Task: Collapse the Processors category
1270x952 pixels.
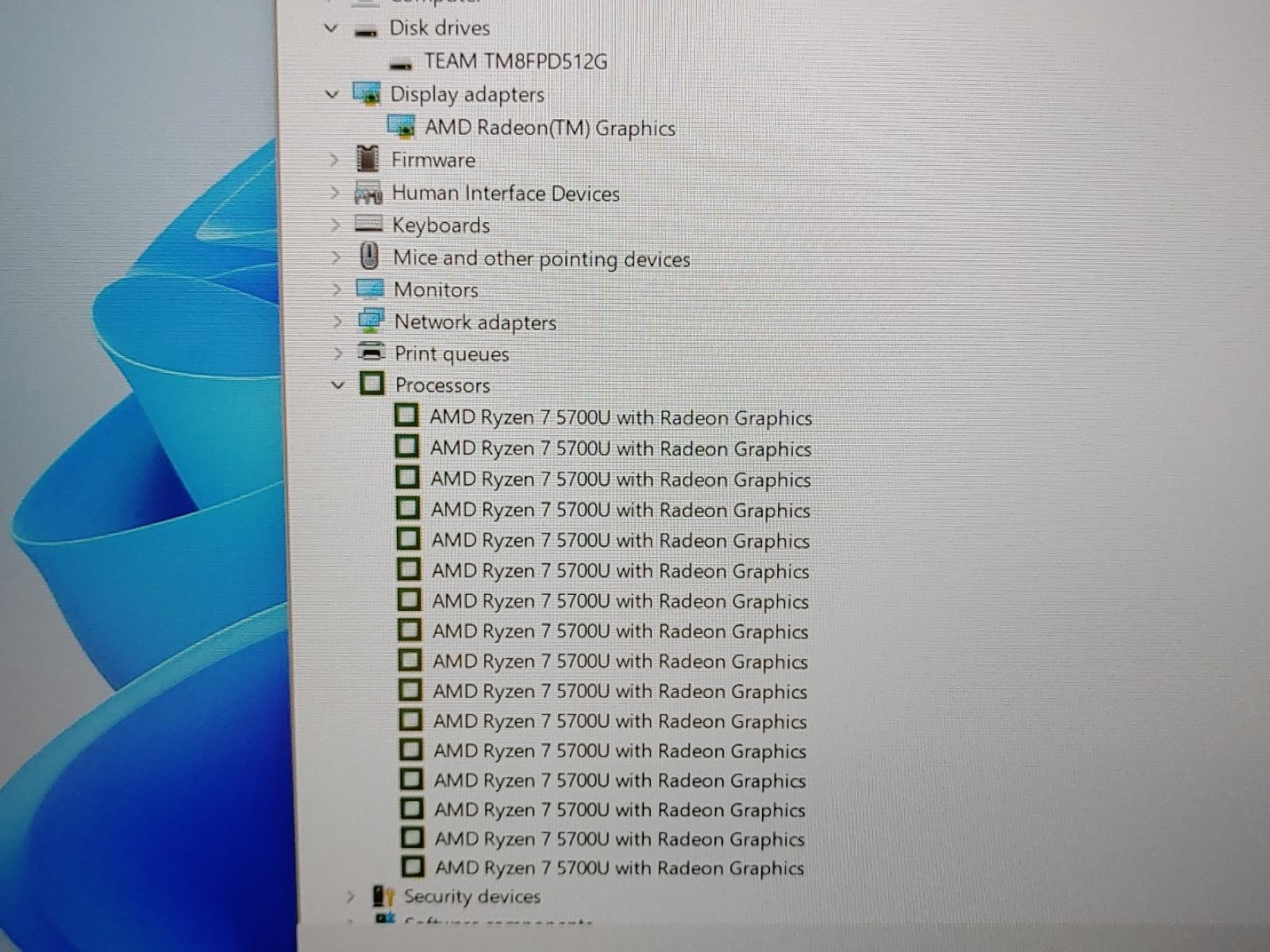Action: coord(338,385)
